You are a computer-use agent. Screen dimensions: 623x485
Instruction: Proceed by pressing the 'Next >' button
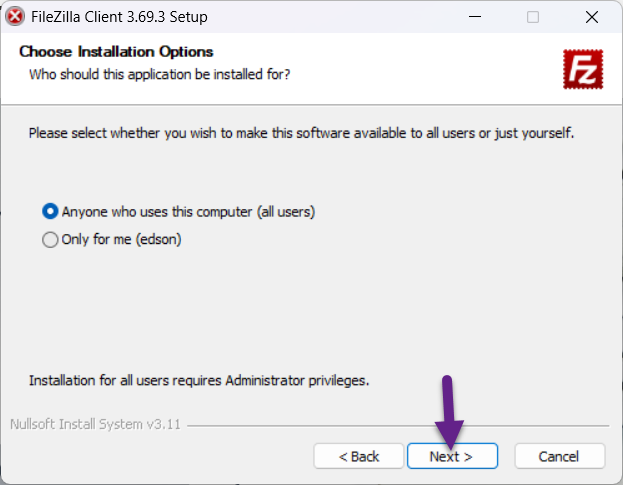452,456
